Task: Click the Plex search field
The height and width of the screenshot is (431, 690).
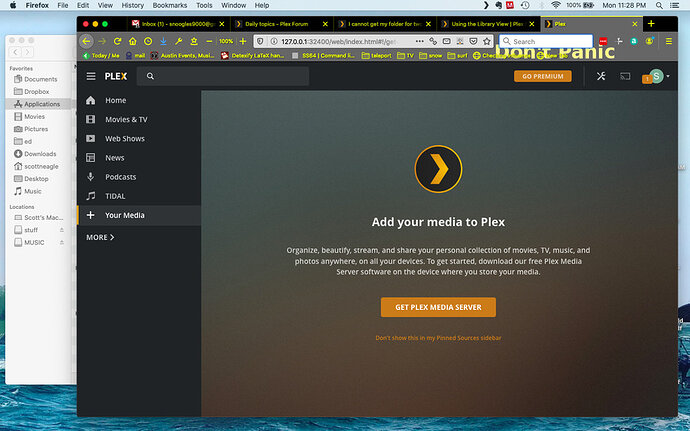Action: (223, 76)
